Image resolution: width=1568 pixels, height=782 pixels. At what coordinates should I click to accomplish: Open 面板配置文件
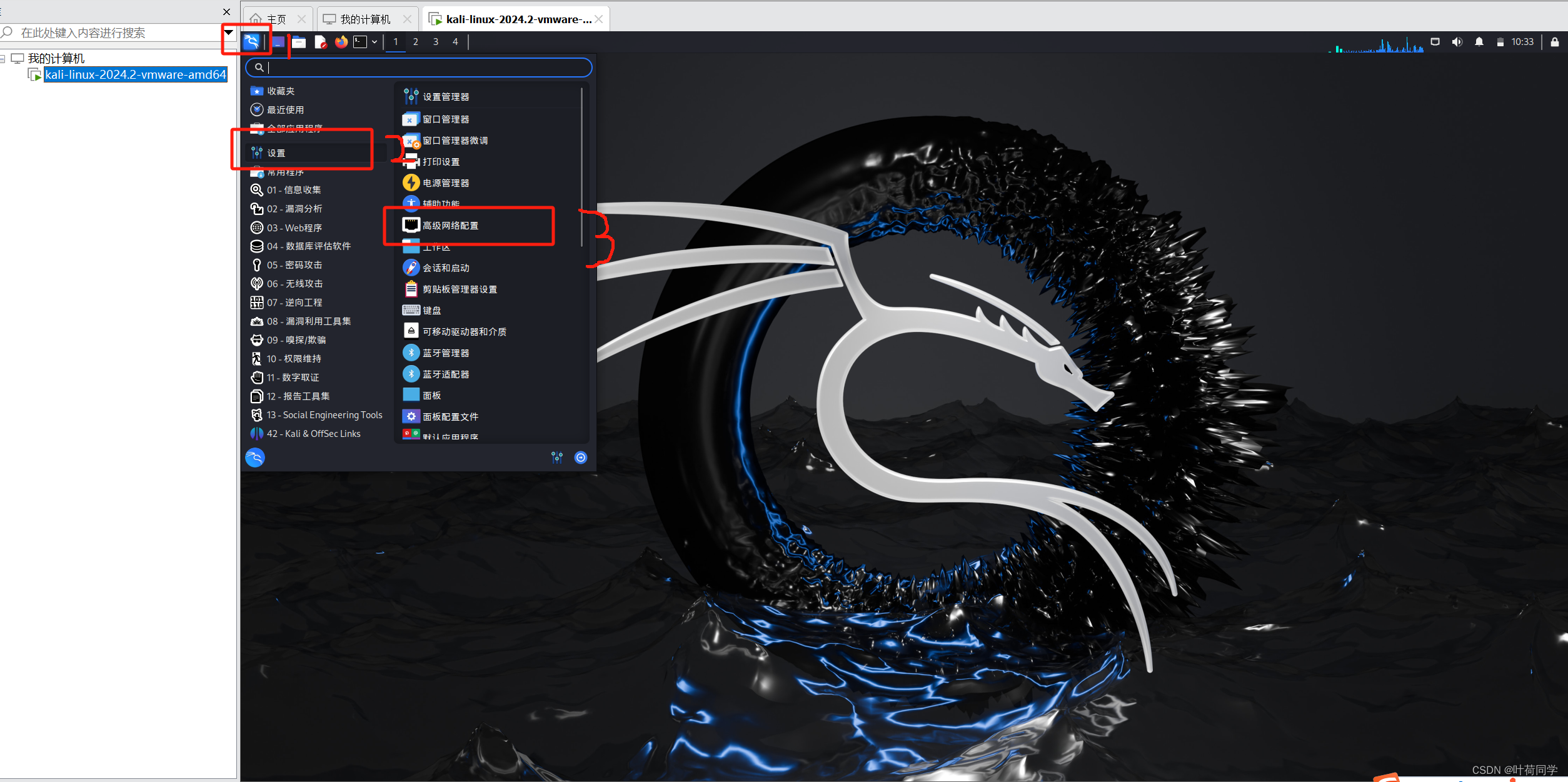point(490,417)
